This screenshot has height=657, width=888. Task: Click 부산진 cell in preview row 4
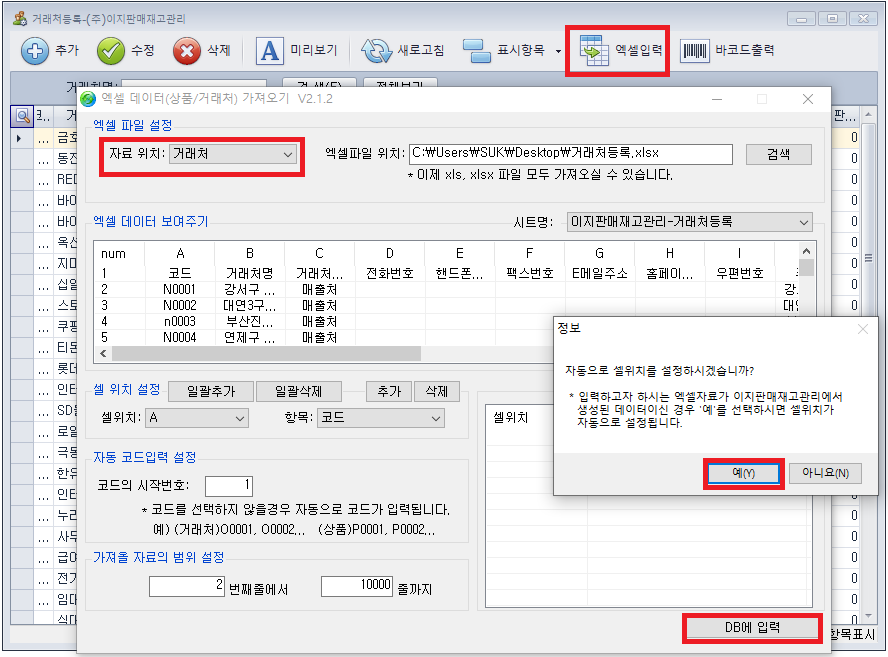[249, 322]
